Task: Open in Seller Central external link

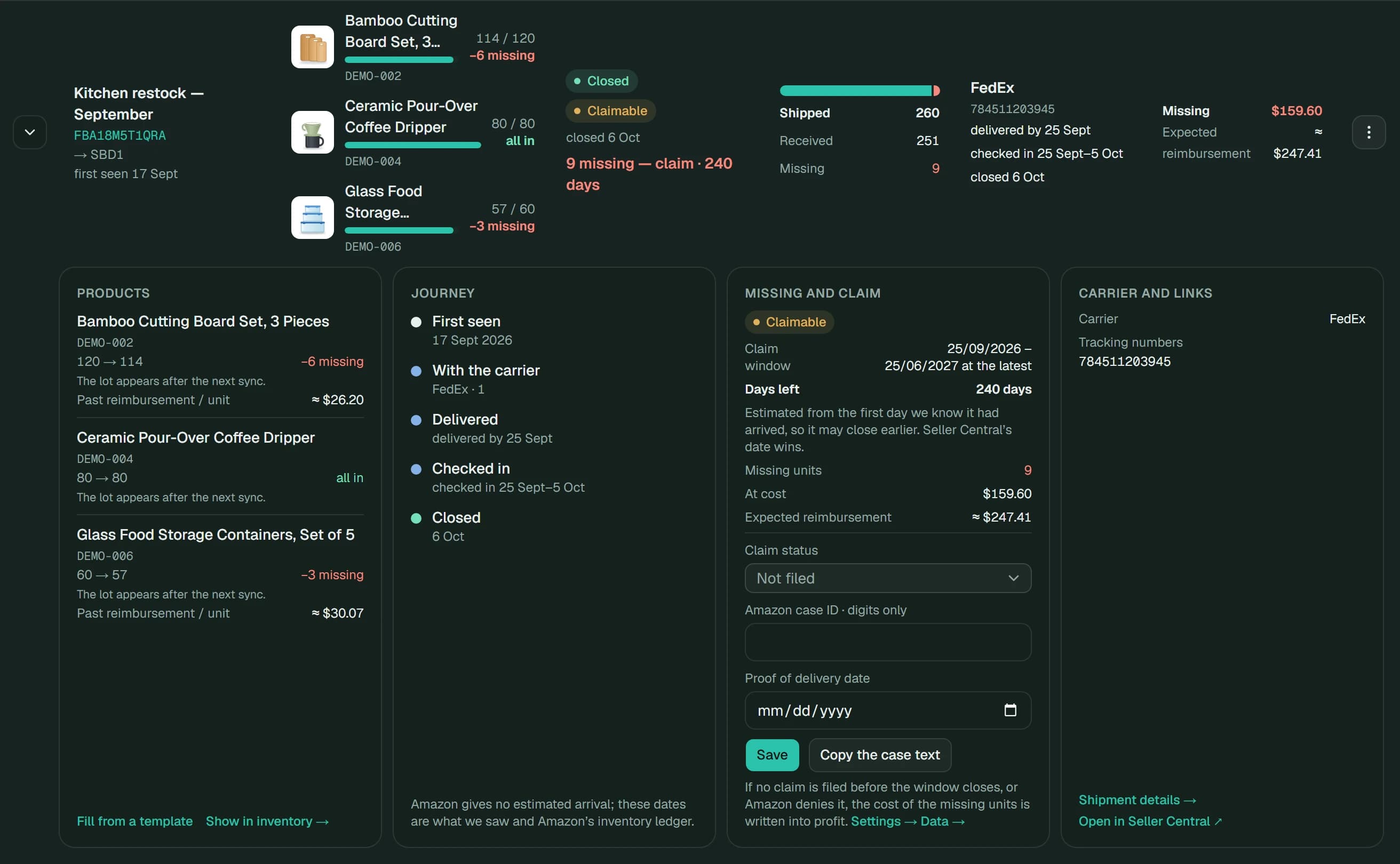Action: coord(1150,821)
